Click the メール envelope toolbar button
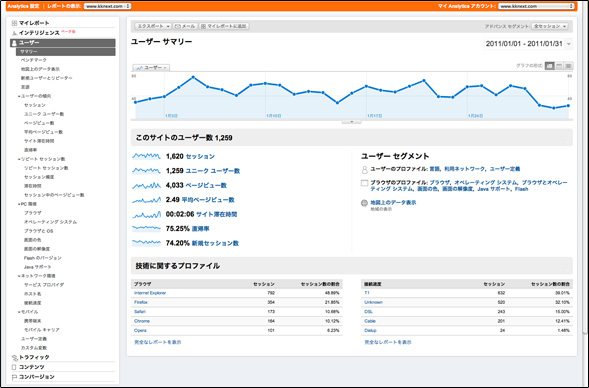The image size is (589, 388). click(x=185, y=26)
